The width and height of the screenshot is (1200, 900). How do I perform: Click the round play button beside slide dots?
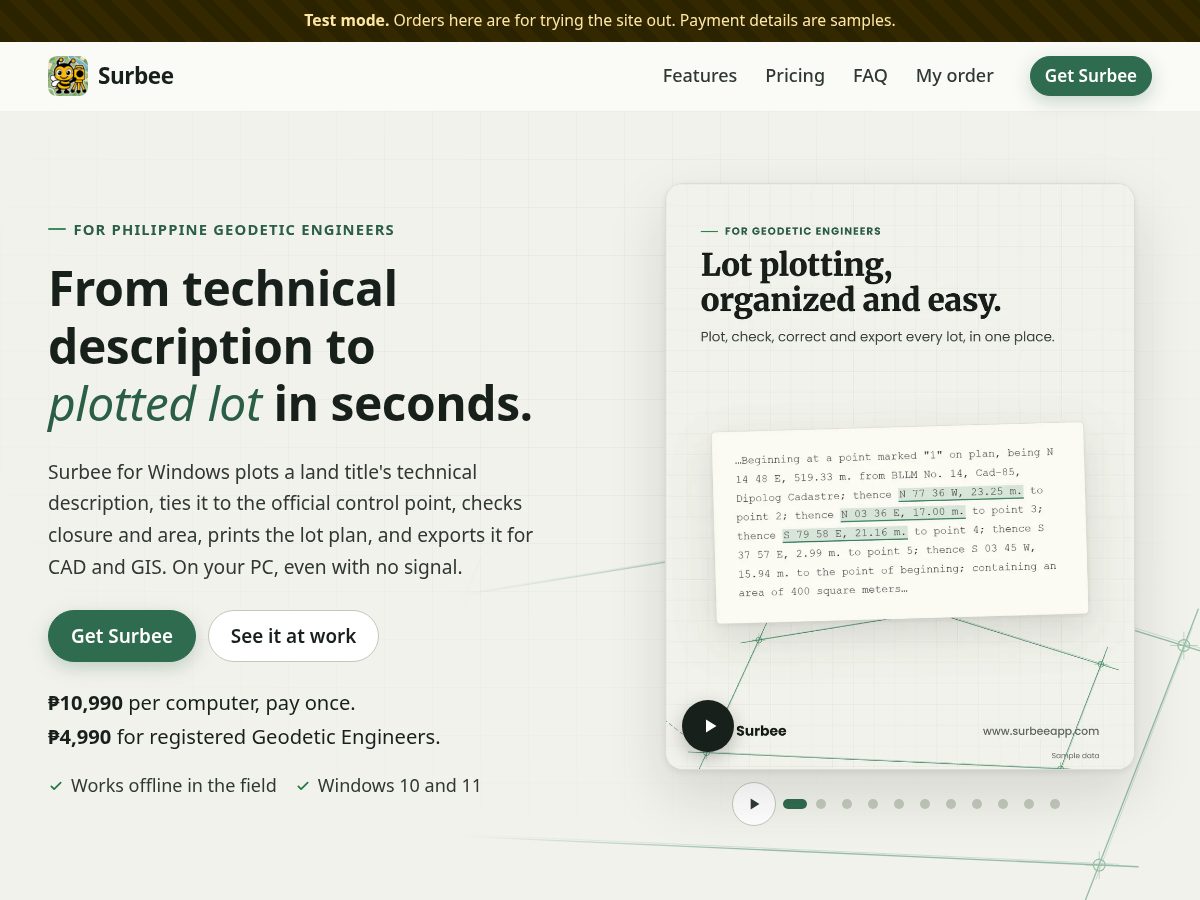pyautogui.click(x=754, y=804)
